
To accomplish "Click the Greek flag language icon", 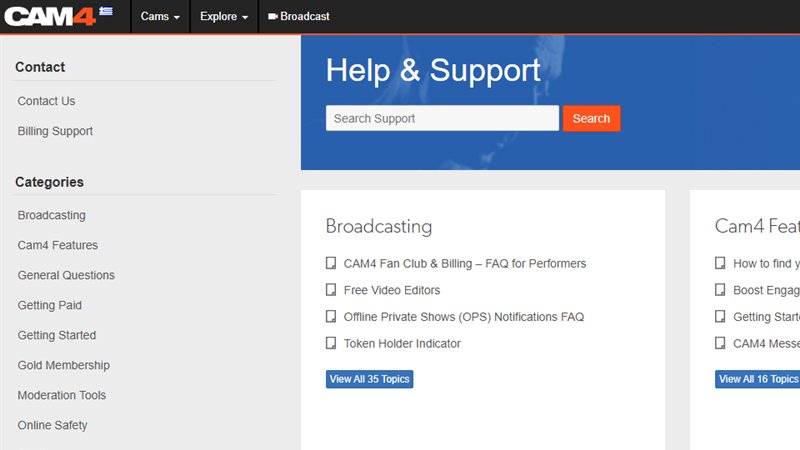I will (106, 11).
